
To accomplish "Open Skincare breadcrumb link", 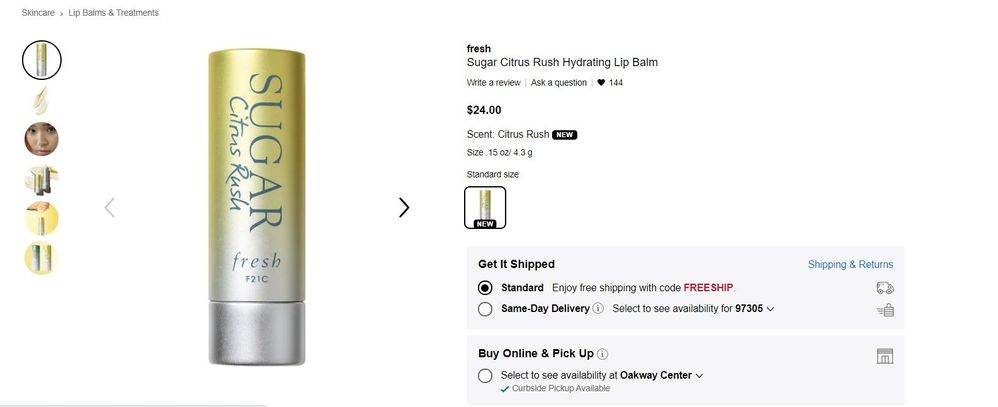I will pyautogui.click(x=39, y=13).
